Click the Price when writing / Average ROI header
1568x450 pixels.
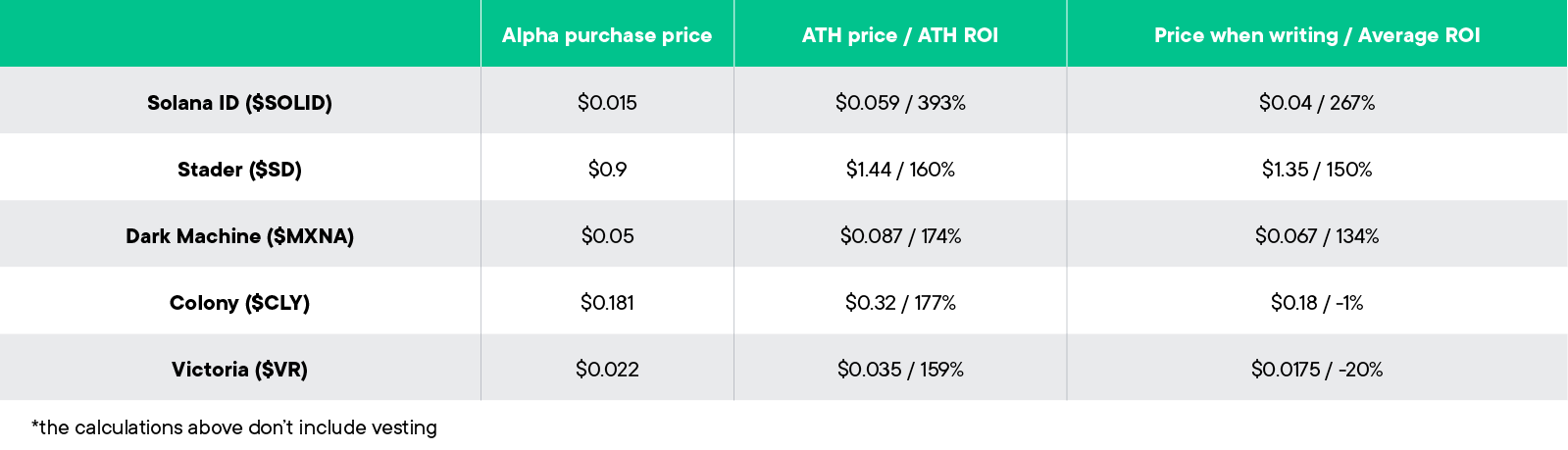click(1316, 35)
